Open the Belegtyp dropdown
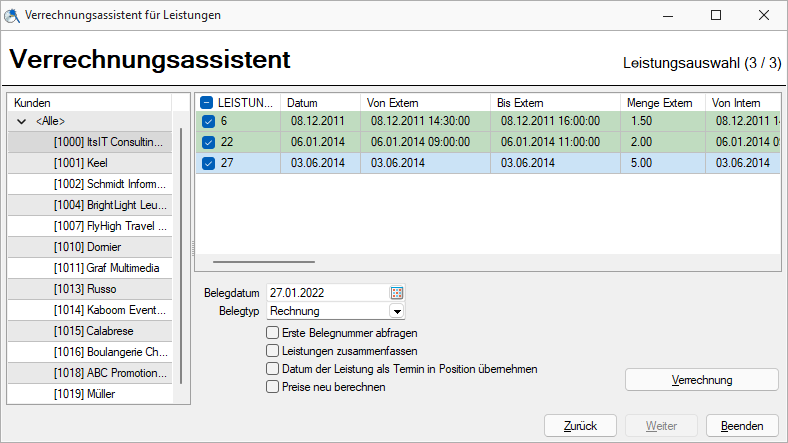788x443 pixels. [396, 311]
